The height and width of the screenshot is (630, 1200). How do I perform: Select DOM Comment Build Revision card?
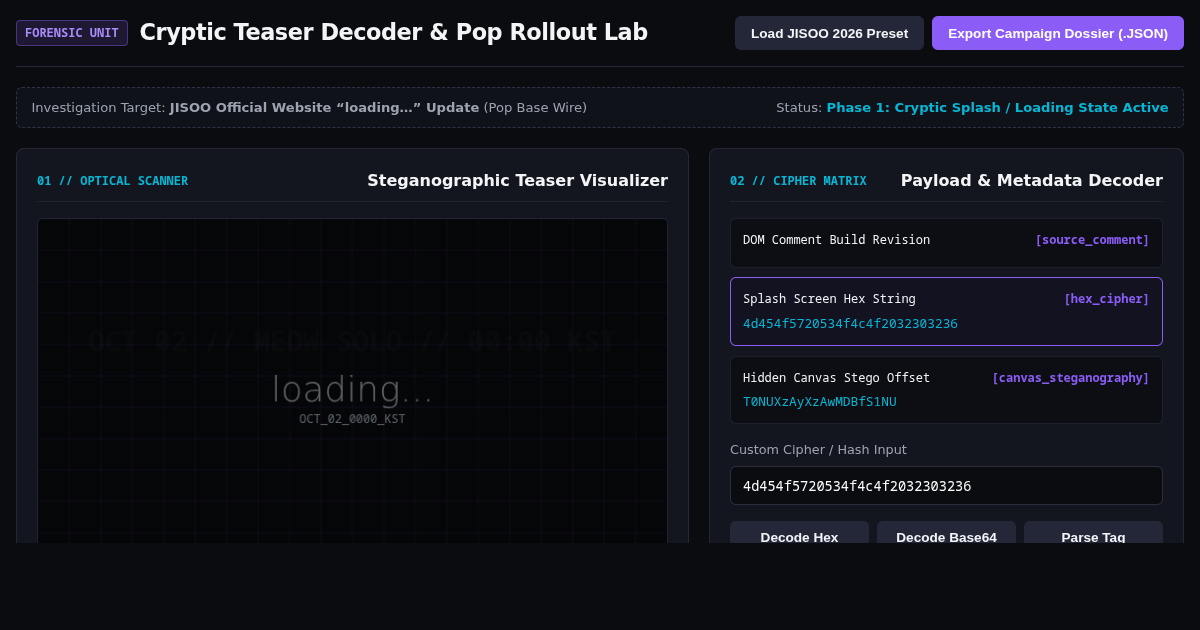point(946,243)
